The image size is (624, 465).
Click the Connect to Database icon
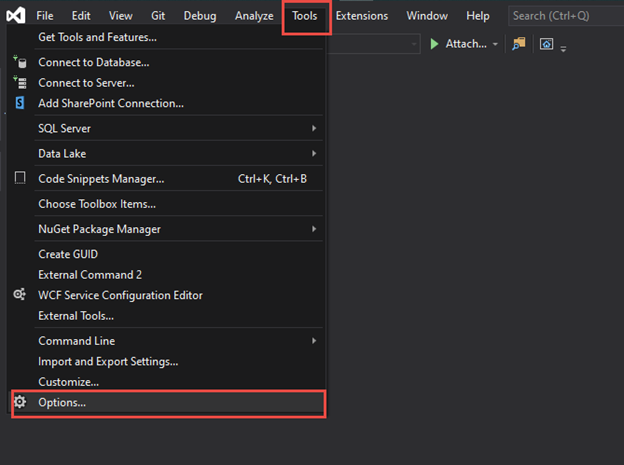click(x=19, y=62)
